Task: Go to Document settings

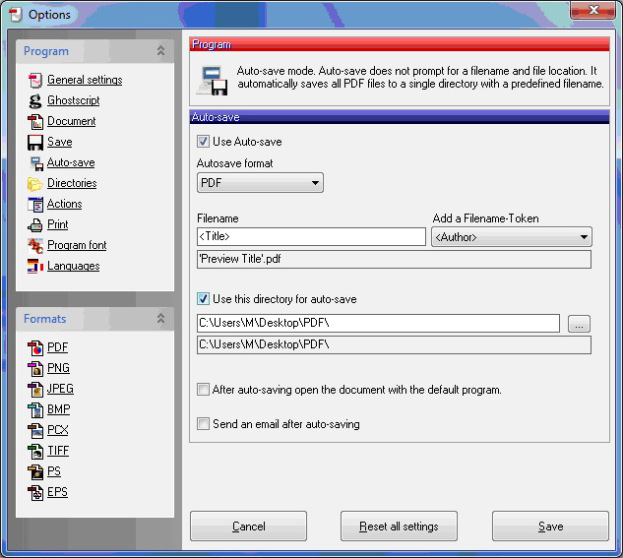Action: (x=72, y=121)
